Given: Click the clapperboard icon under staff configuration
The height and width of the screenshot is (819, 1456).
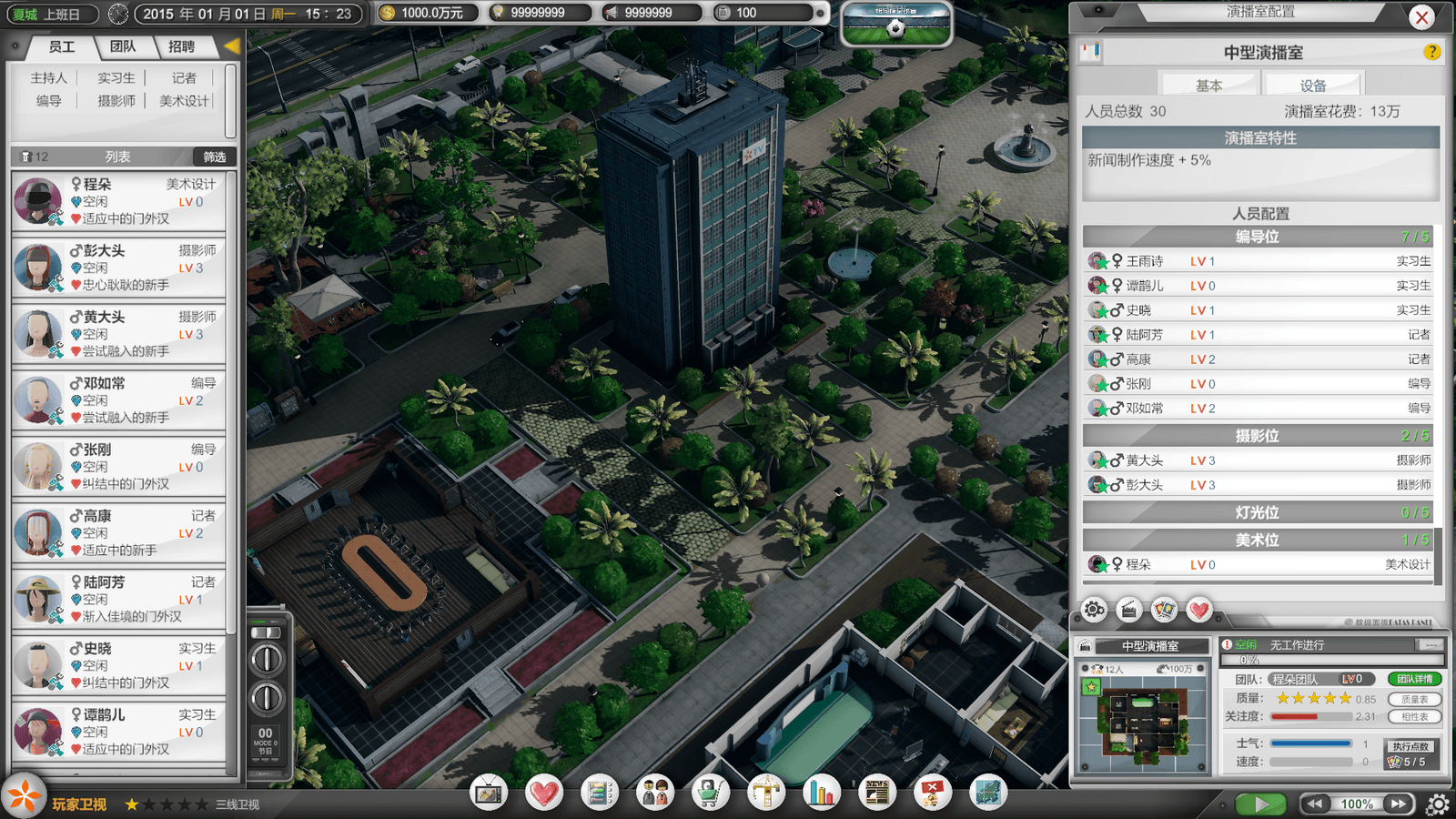Looking at the screenshot, I should (x=1128, y=610).
